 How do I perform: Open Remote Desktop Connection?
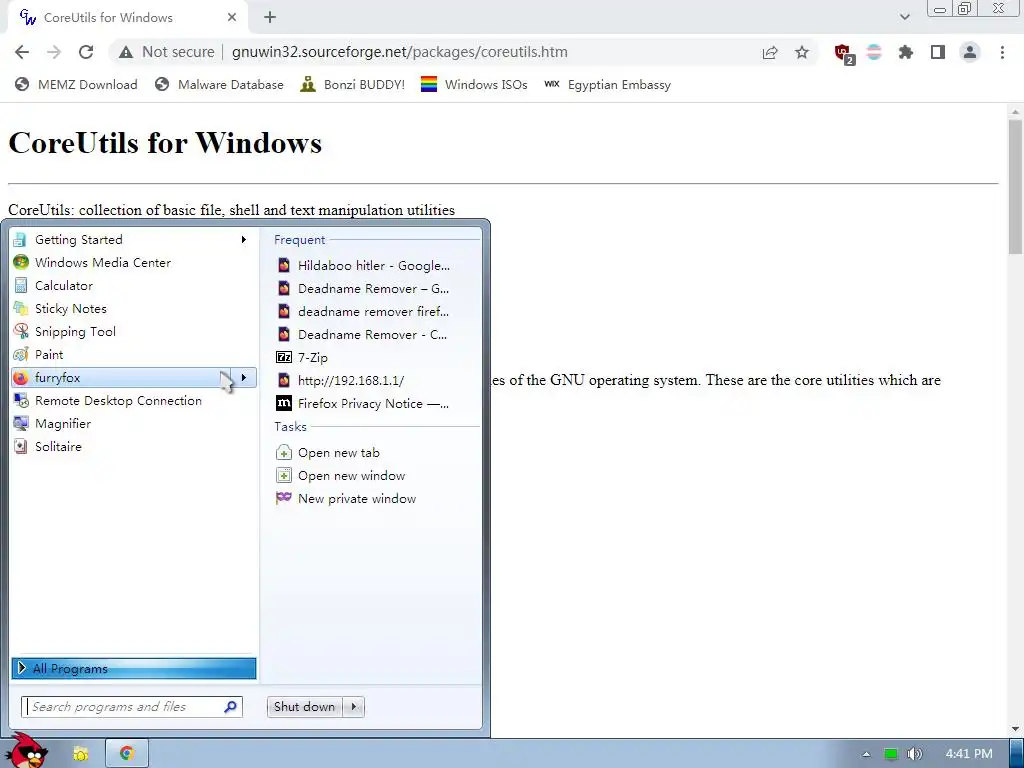pos(133,400)
